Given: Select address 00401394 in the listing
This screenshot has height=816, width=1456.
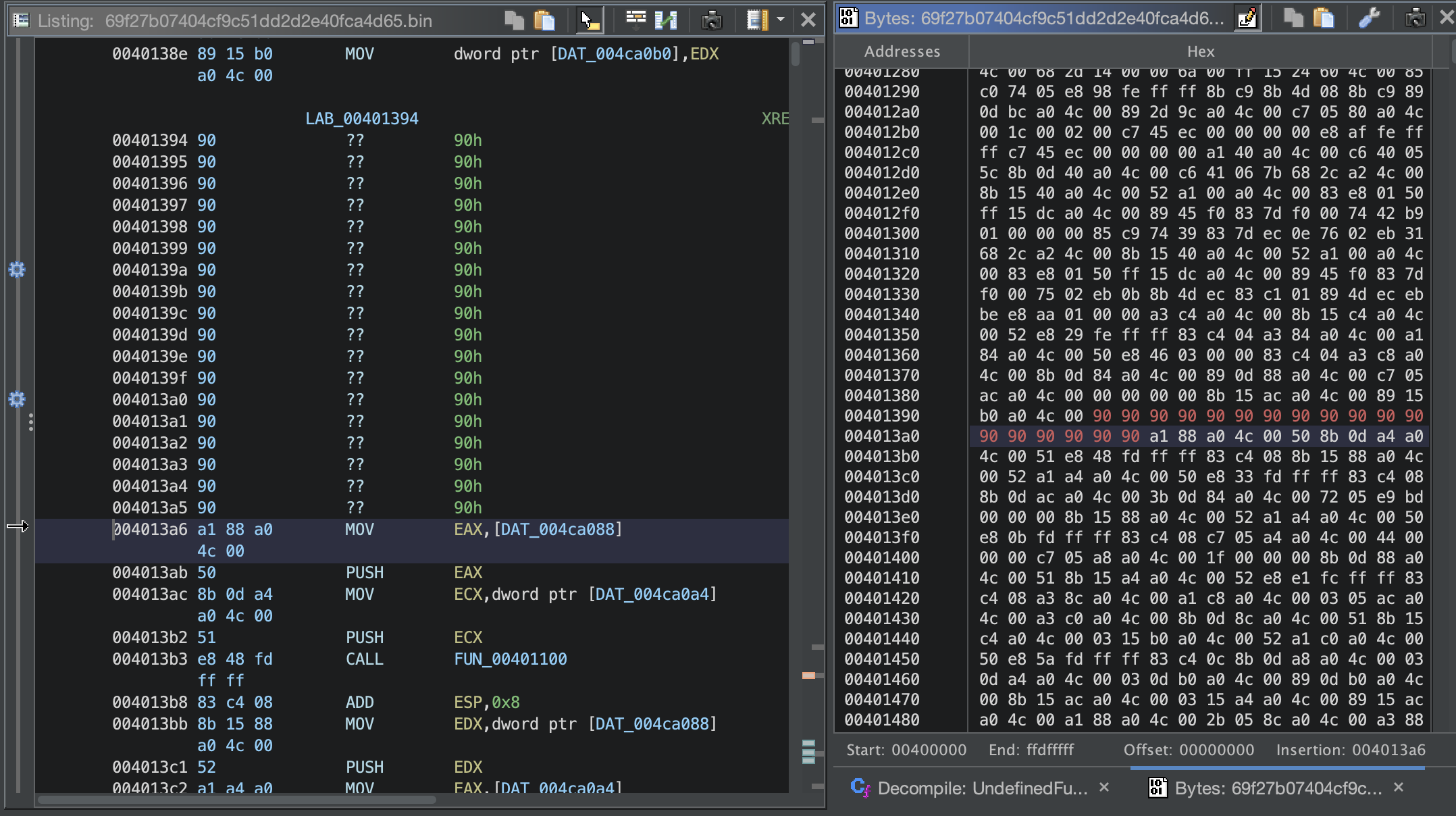Looking at the screenshot, I should (150, 141).
